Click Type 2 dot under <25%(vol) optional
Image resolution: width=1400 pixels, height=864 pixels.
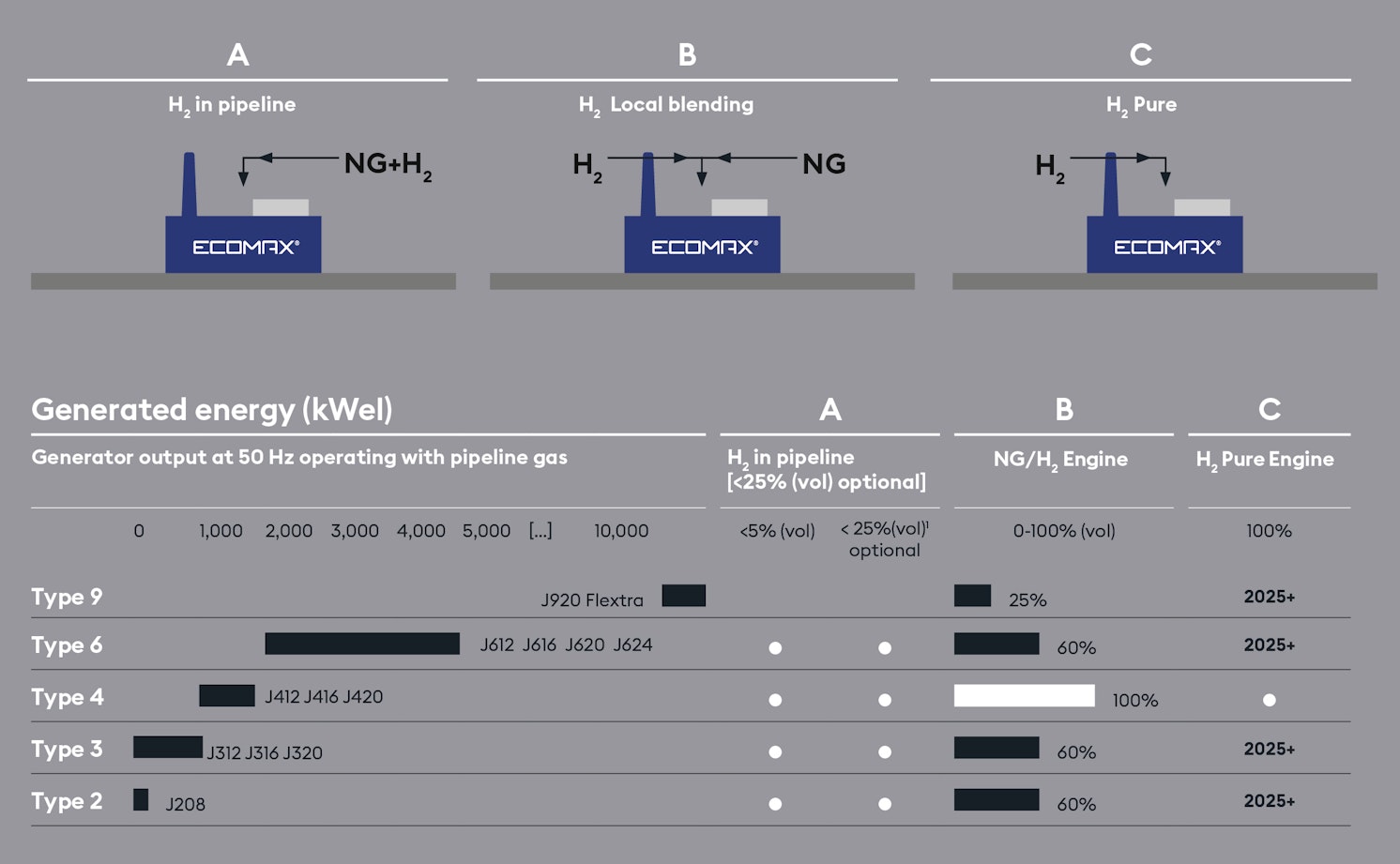pyautogui.click(x=885, y=804)
